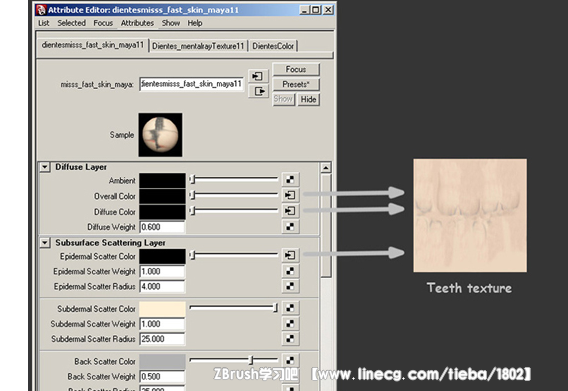This screenshot has width=568, height=391.
Task: Click Back Scatter Weight value field
Action: (162, 377)
